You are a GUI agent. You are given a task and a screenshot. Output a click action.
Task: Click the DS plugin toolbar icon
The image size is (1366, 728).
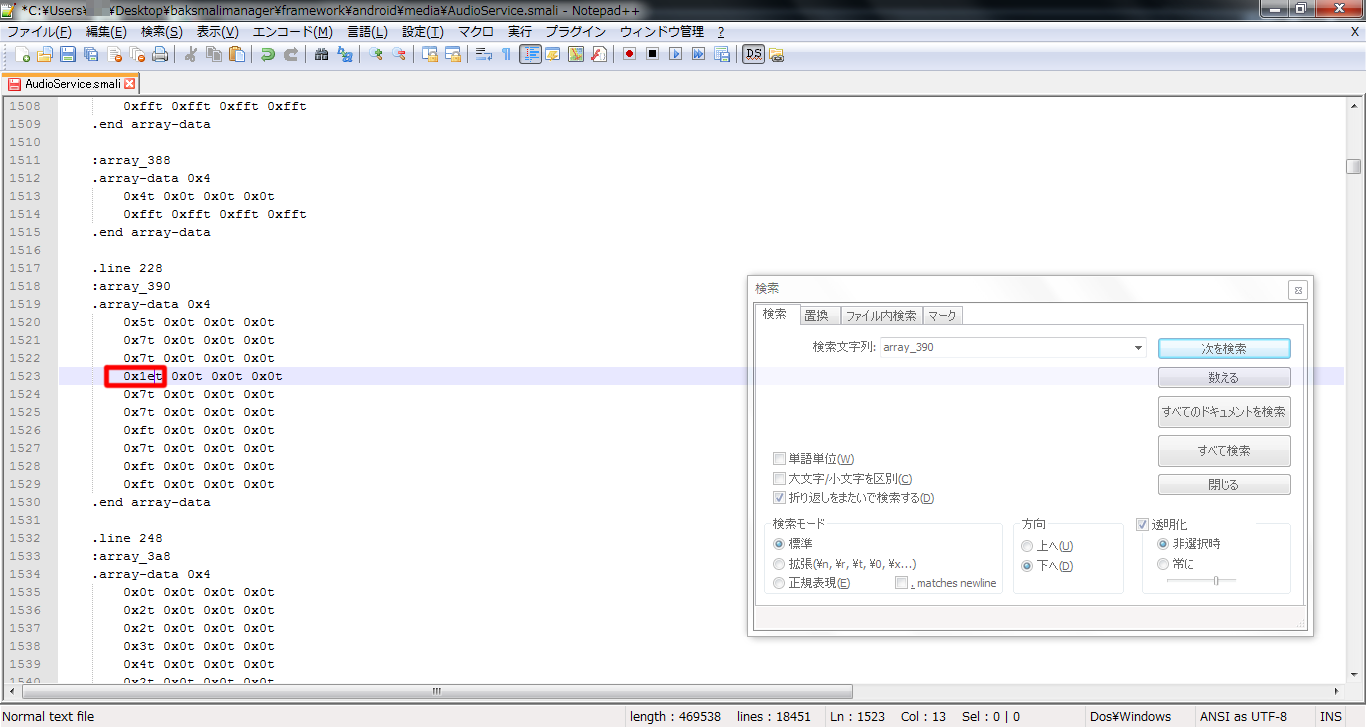[753, 54]
